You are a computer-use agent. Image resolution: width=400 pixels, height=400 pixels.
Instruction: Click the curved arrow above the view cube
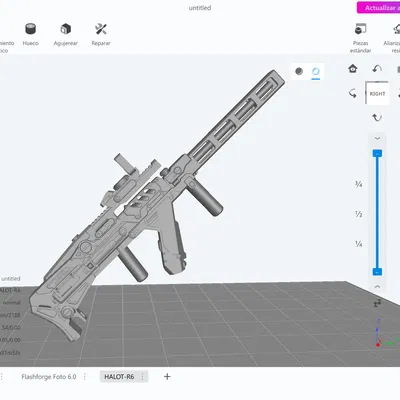pos(377,69)
